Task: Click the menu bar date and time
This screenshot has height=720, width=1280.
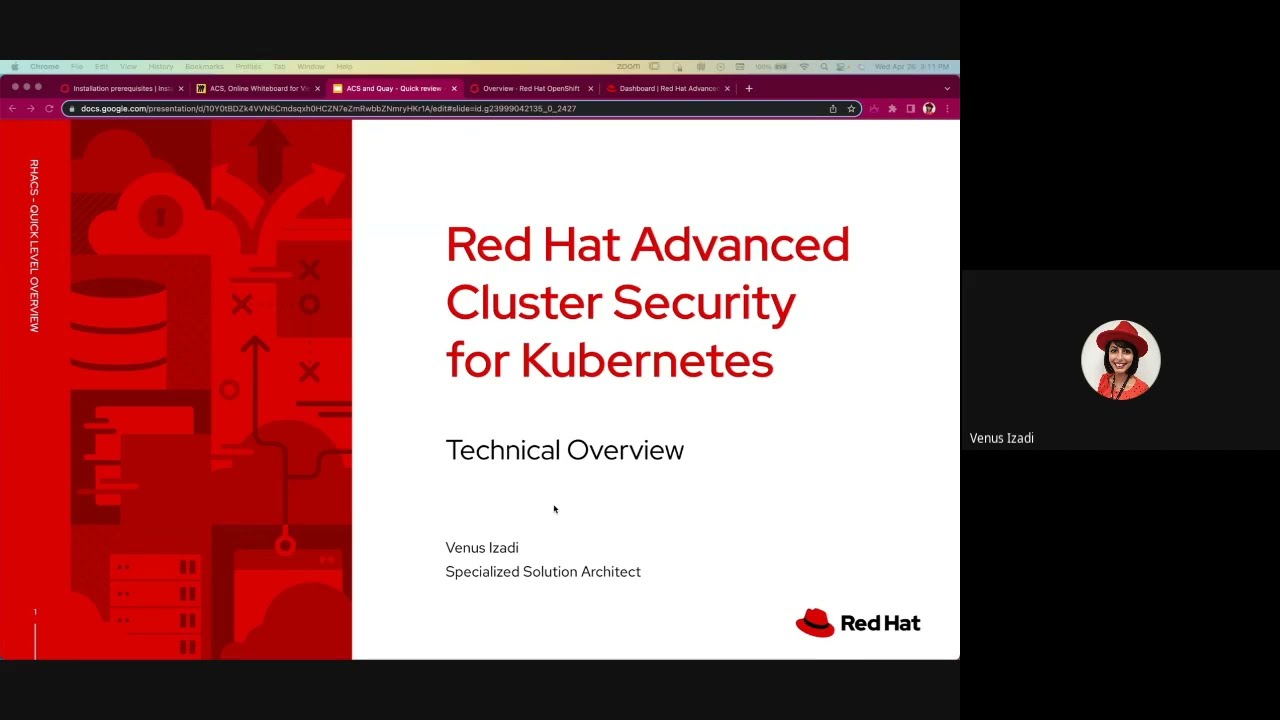Action: tap(912, 66)
